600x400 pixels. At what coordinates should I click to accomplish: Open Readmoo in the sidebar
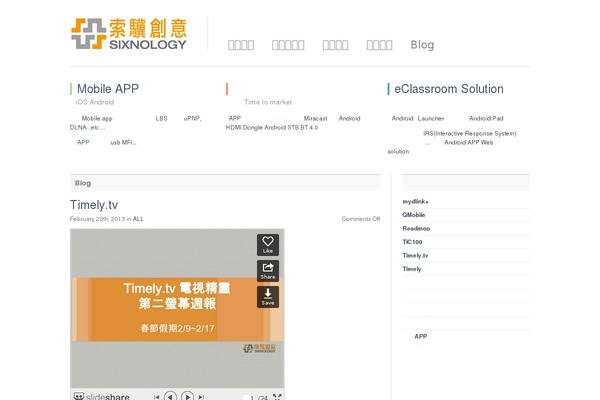(416, 229)
